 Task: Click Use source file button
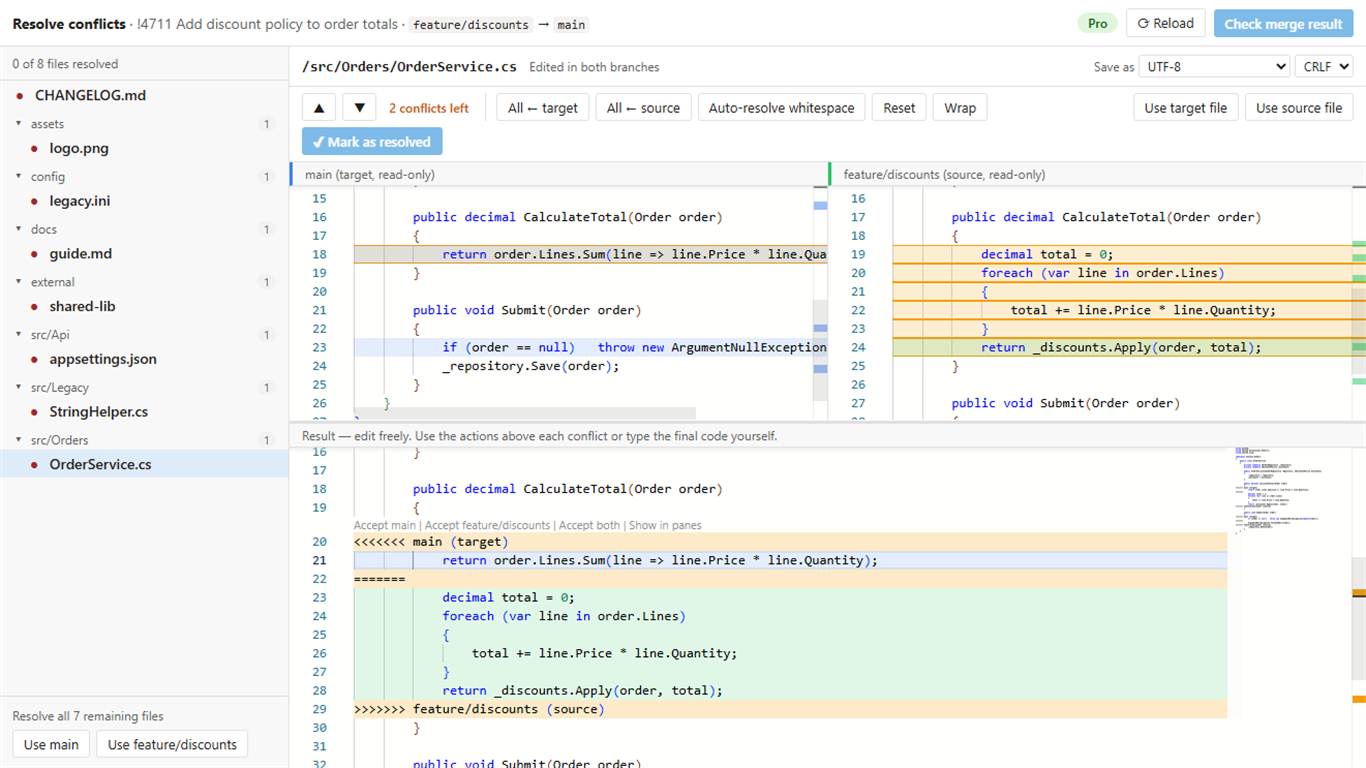tap(1299, 108)
